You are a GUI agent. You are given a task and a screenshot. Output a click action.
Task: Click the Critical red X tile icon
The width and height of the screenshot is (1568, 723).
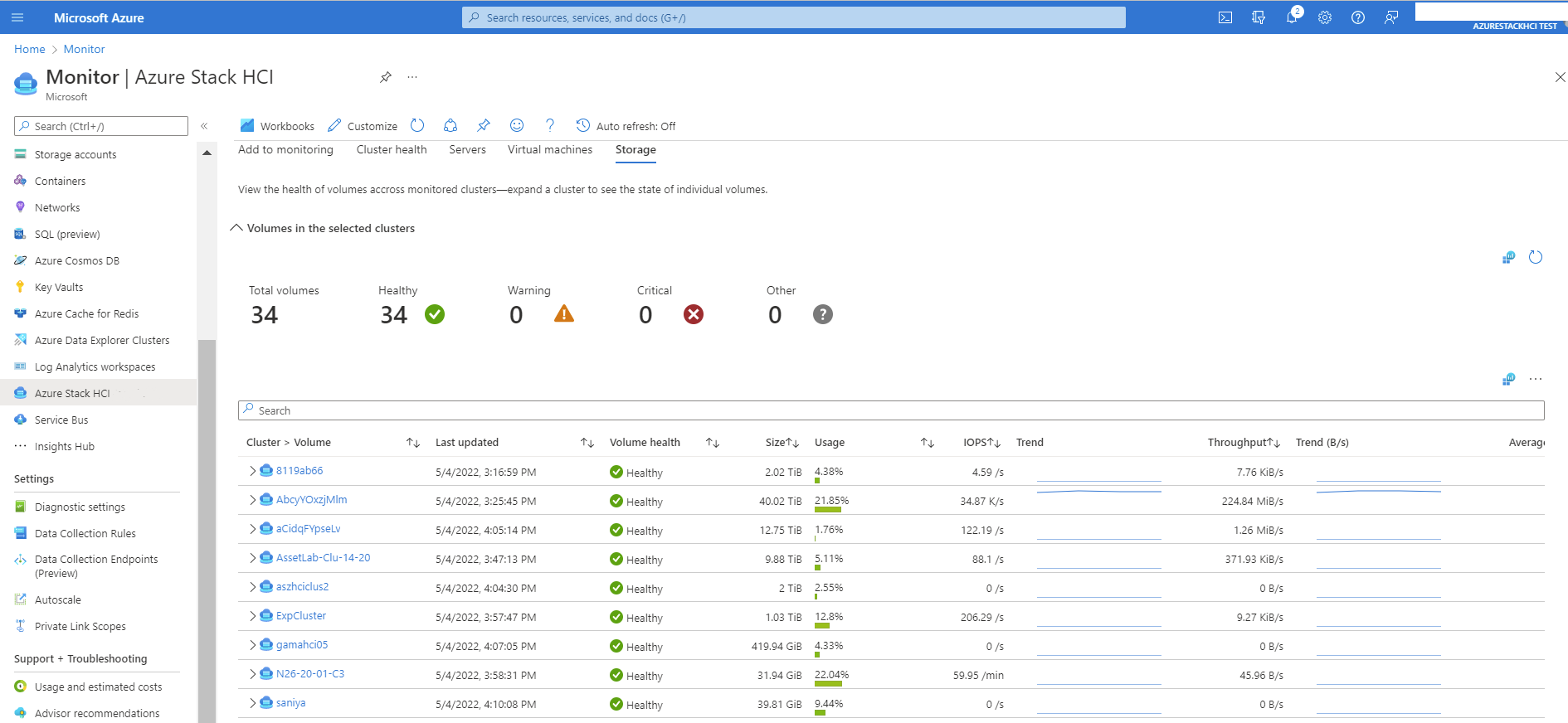point(694,314)
